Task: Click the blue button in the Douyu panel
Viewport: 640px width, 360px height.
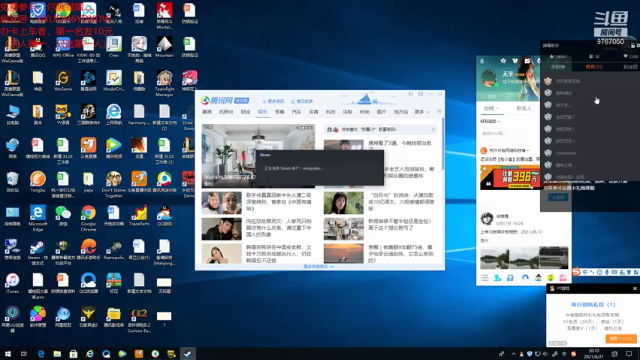Action: [558, 198]
